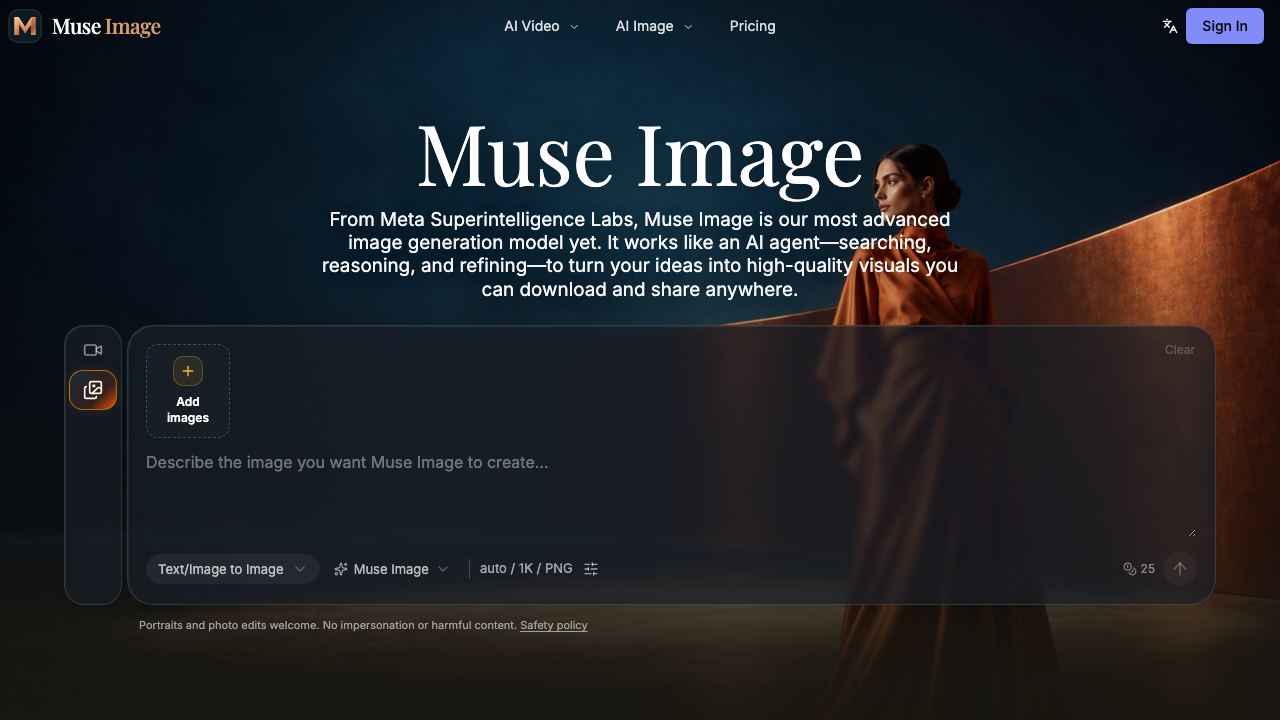Click the "From Meta Superintelligence Labs" description text
This screenshot has width=1280, height=720.
(x=640, y=254)
